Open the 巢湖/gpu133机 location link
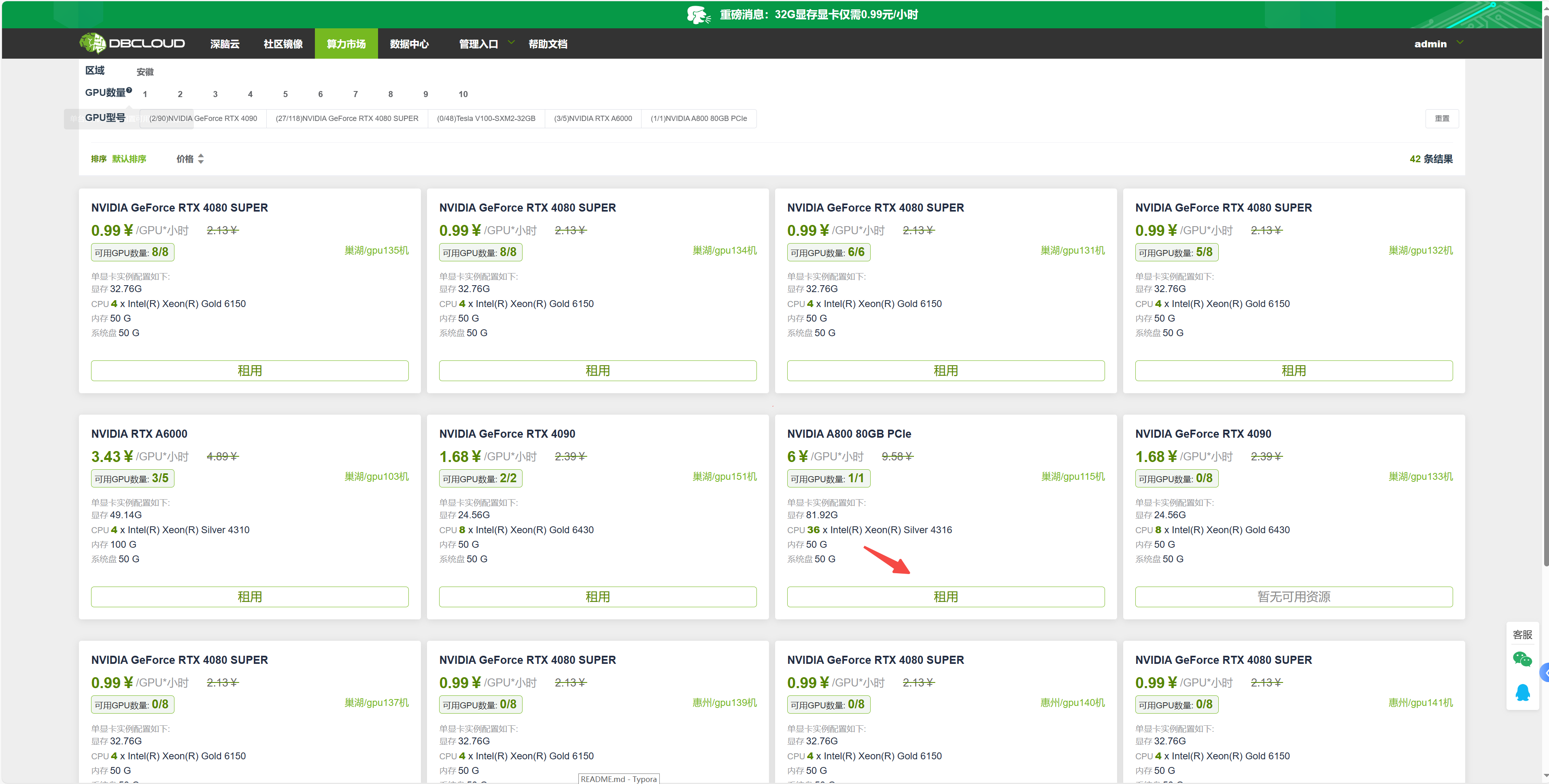This screenshot has height=784, width=1549. [x=1420, y=476]
